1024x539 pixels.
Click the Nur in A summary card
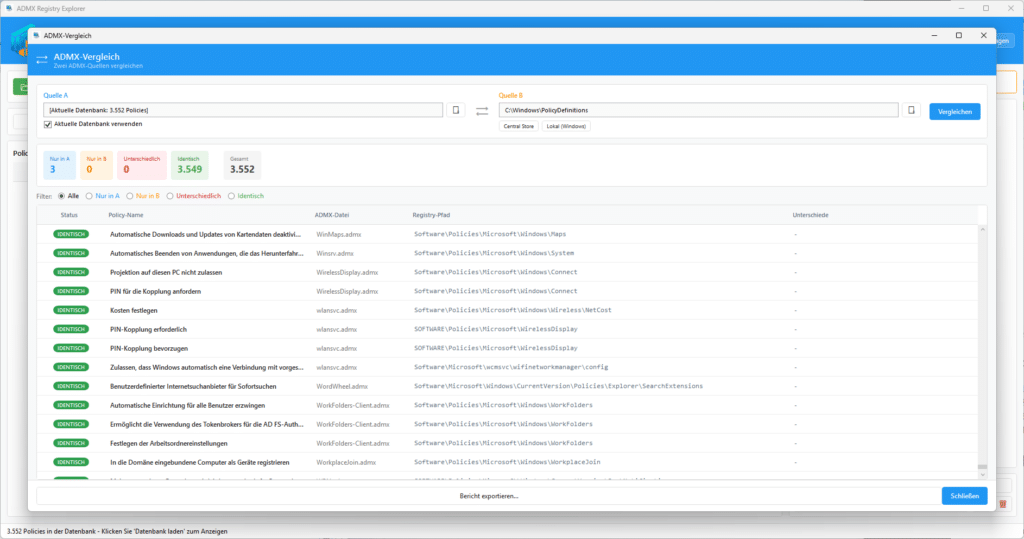(59, 165)
